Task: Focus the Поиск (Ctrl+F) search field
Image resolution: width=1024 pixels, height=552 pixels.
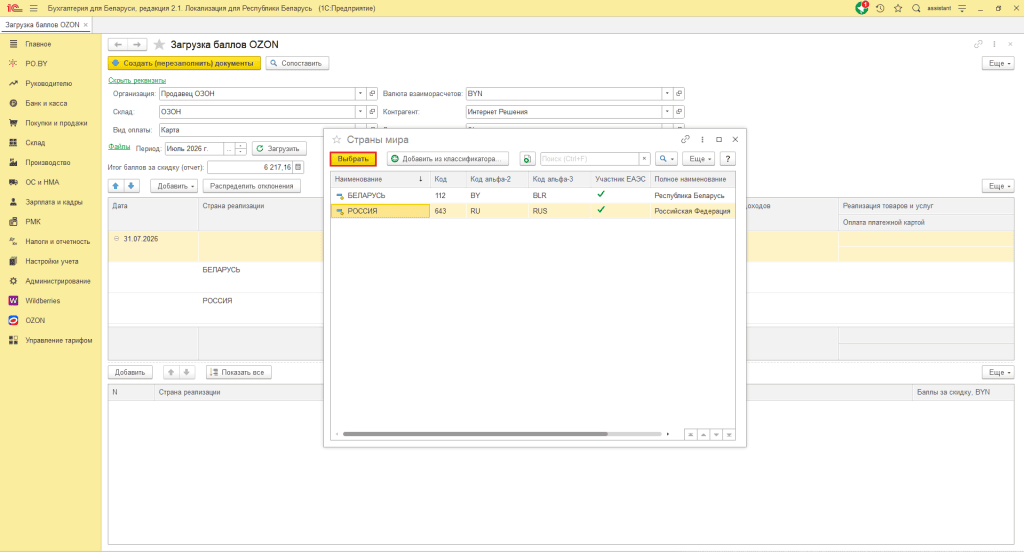Action: click(589, 159)
